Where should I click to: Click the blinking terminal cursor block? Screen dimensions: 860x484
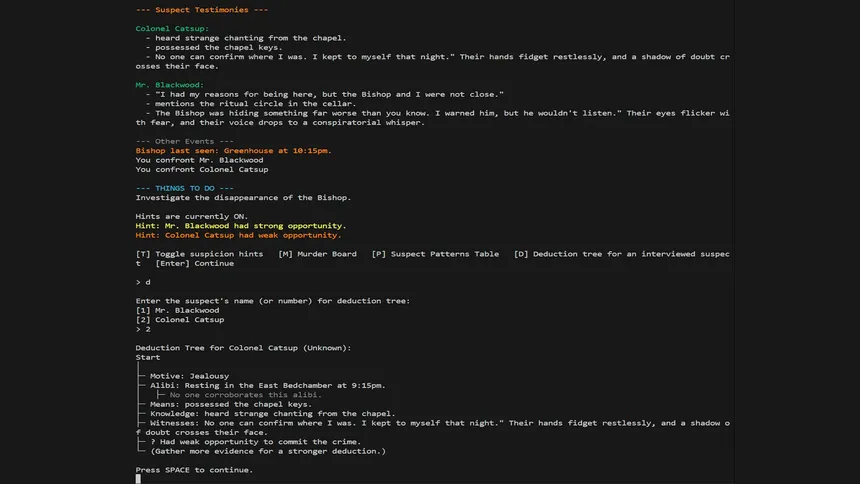coord(138,479)
